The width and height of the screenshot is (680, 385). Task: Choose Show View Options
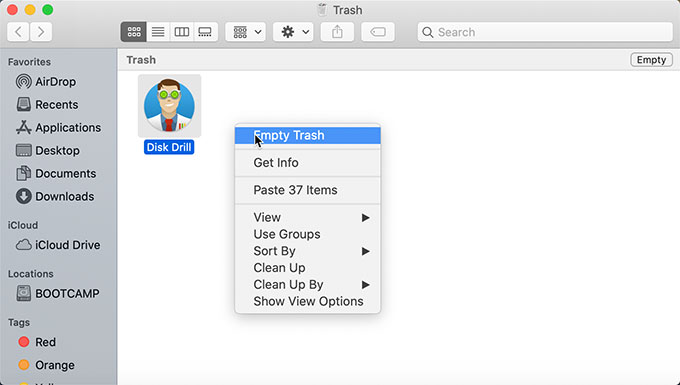(307, 301)
